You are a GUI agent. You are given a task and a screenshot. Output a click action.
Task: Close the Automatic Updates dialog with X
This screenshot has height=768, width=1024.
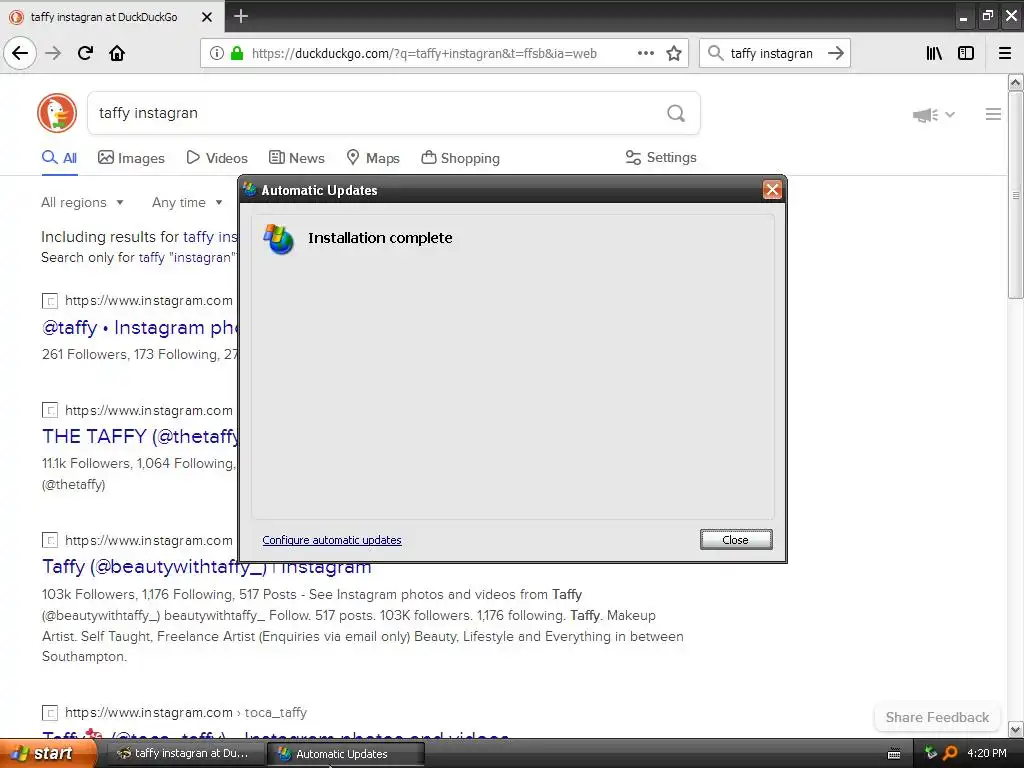(x=772, y=190)
